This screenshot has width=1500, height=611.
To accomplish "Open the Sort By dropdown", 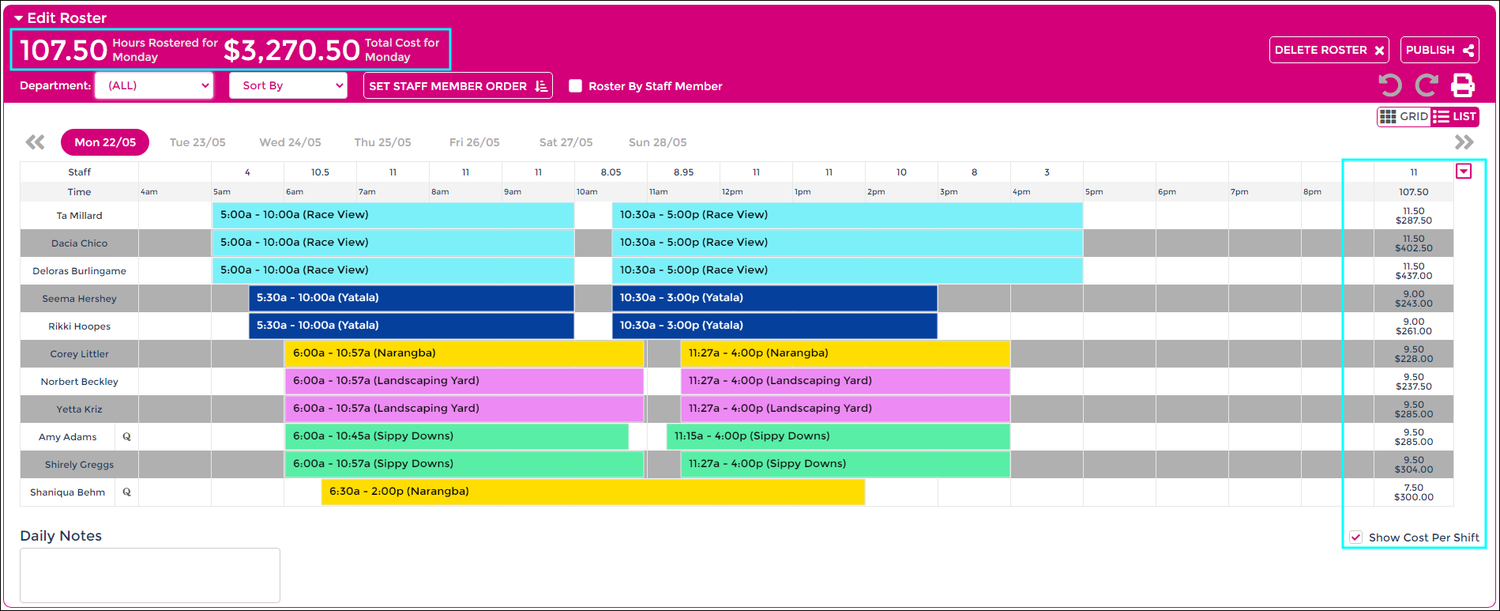I will tap(287, 86).
